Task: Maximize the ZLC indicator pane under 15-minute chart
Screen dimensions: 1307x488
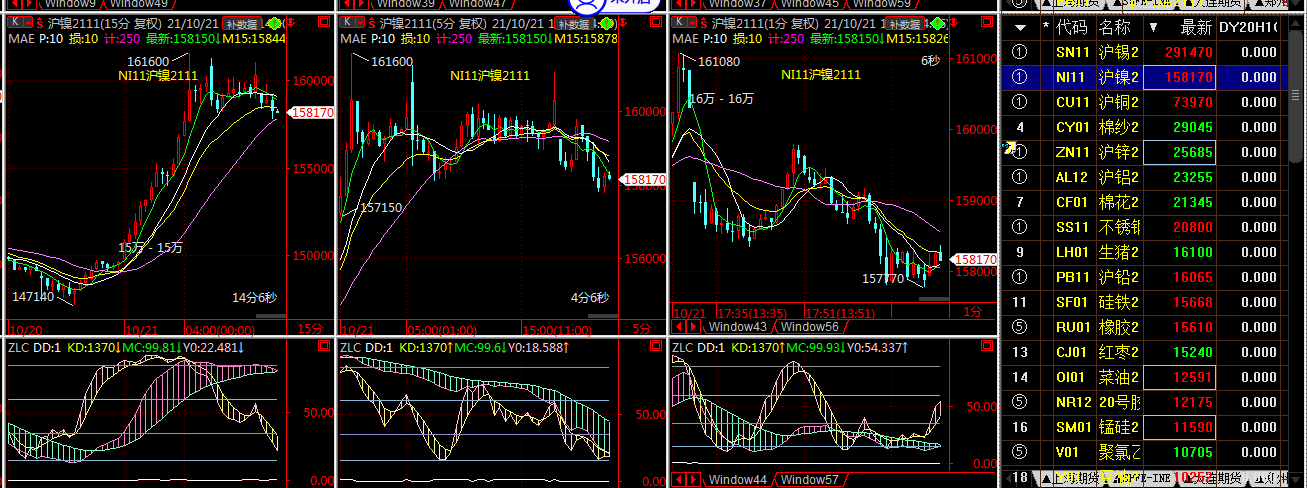Action: (x=323, y=346)
